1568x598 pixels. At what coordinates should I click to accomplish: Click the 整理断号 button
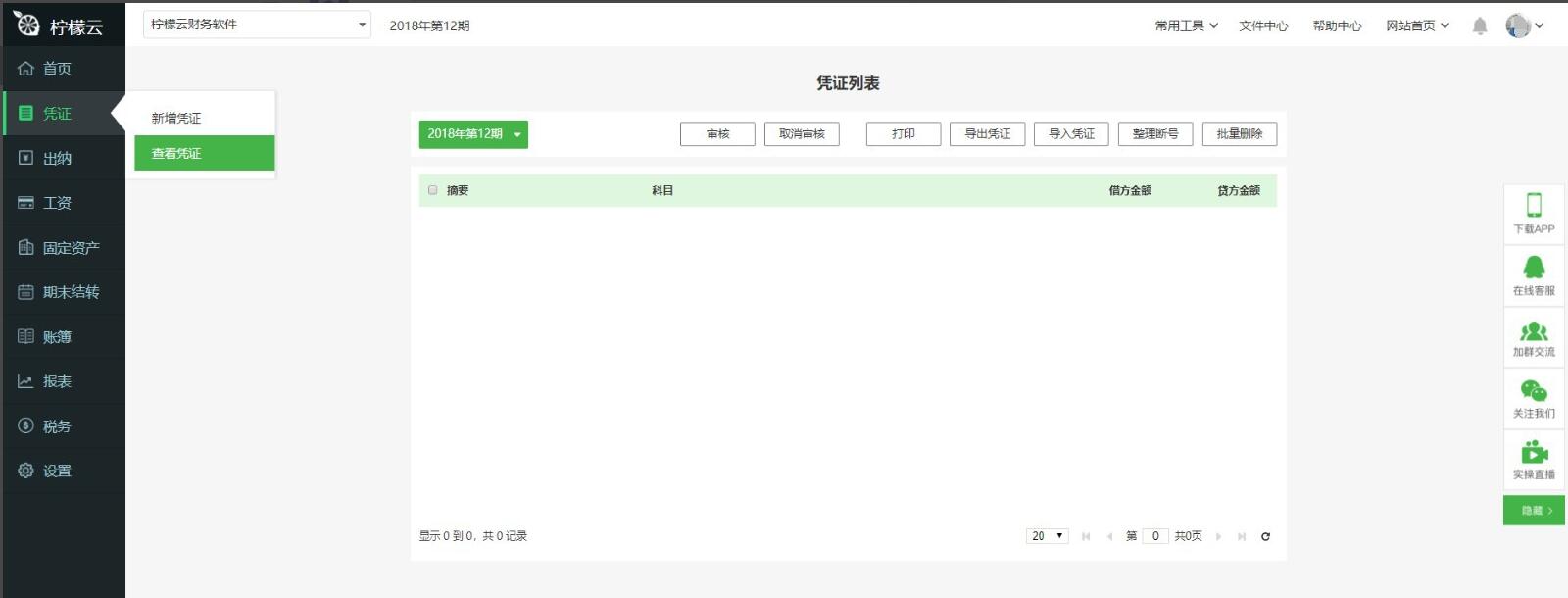[x=1155, y=134]
